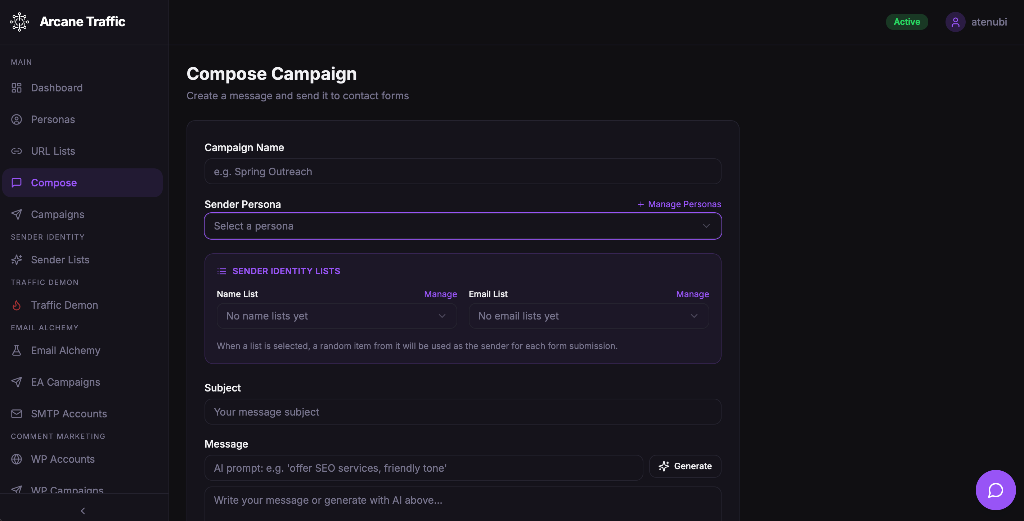Click the Dashboard grid icon in sidebar

tap(17, 87)
